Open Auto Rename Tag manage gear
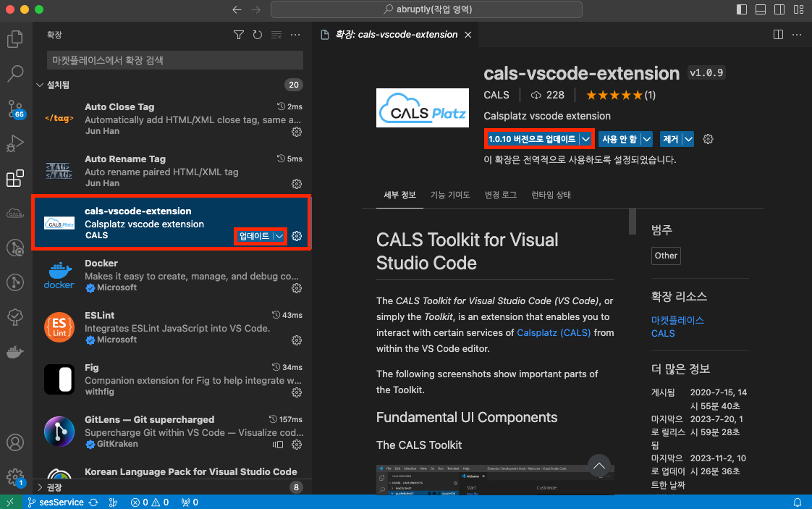Image resolution: width=812 pixels, height=510 pixels. pyautogui.click(x=297, y=184)
